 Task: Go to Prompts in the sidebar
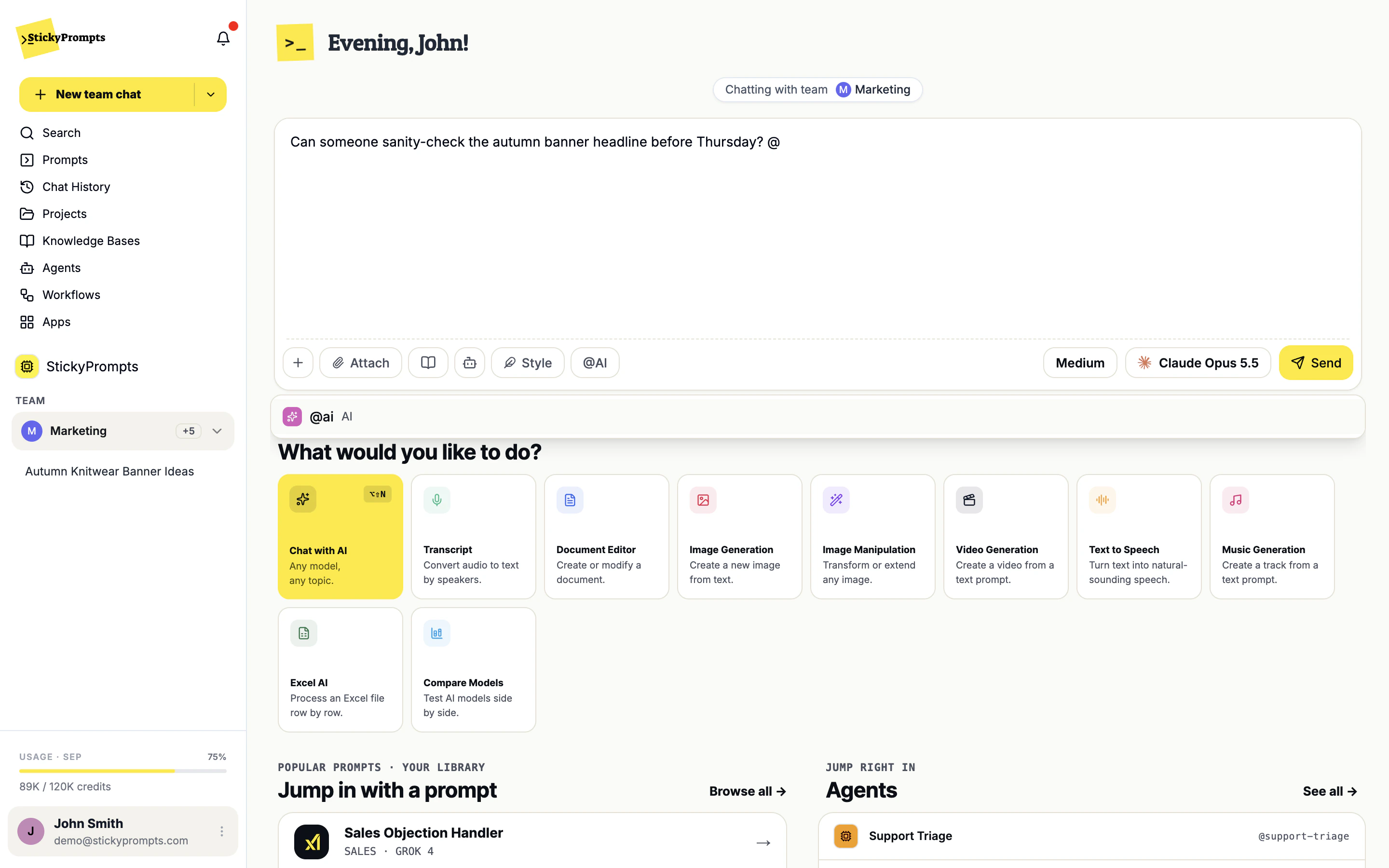[x=123, y=160]
